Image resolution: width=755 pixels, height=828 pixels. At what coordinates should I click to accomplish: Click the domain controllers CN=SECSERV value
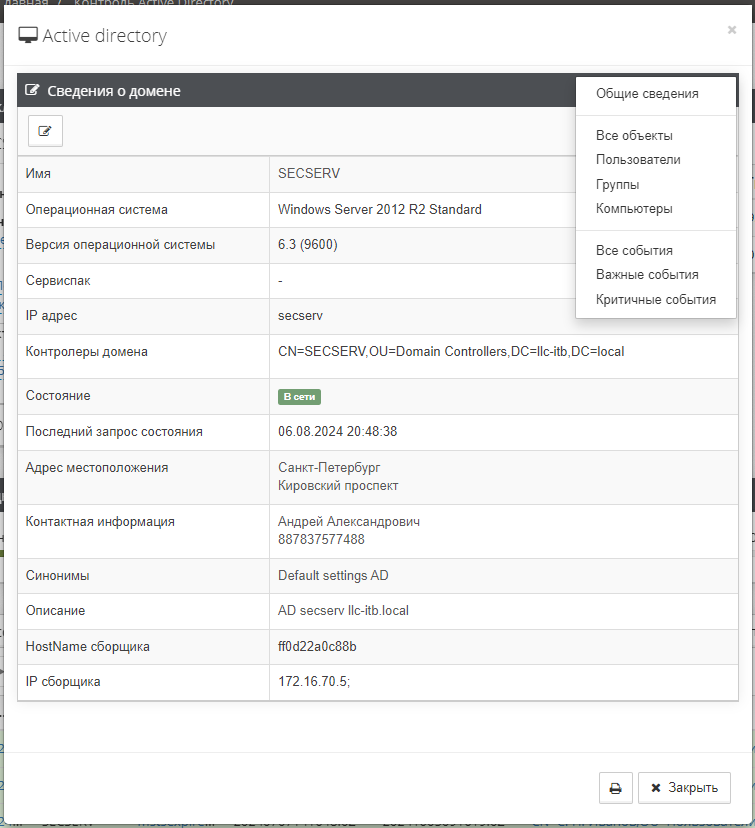tap(451, 352)
